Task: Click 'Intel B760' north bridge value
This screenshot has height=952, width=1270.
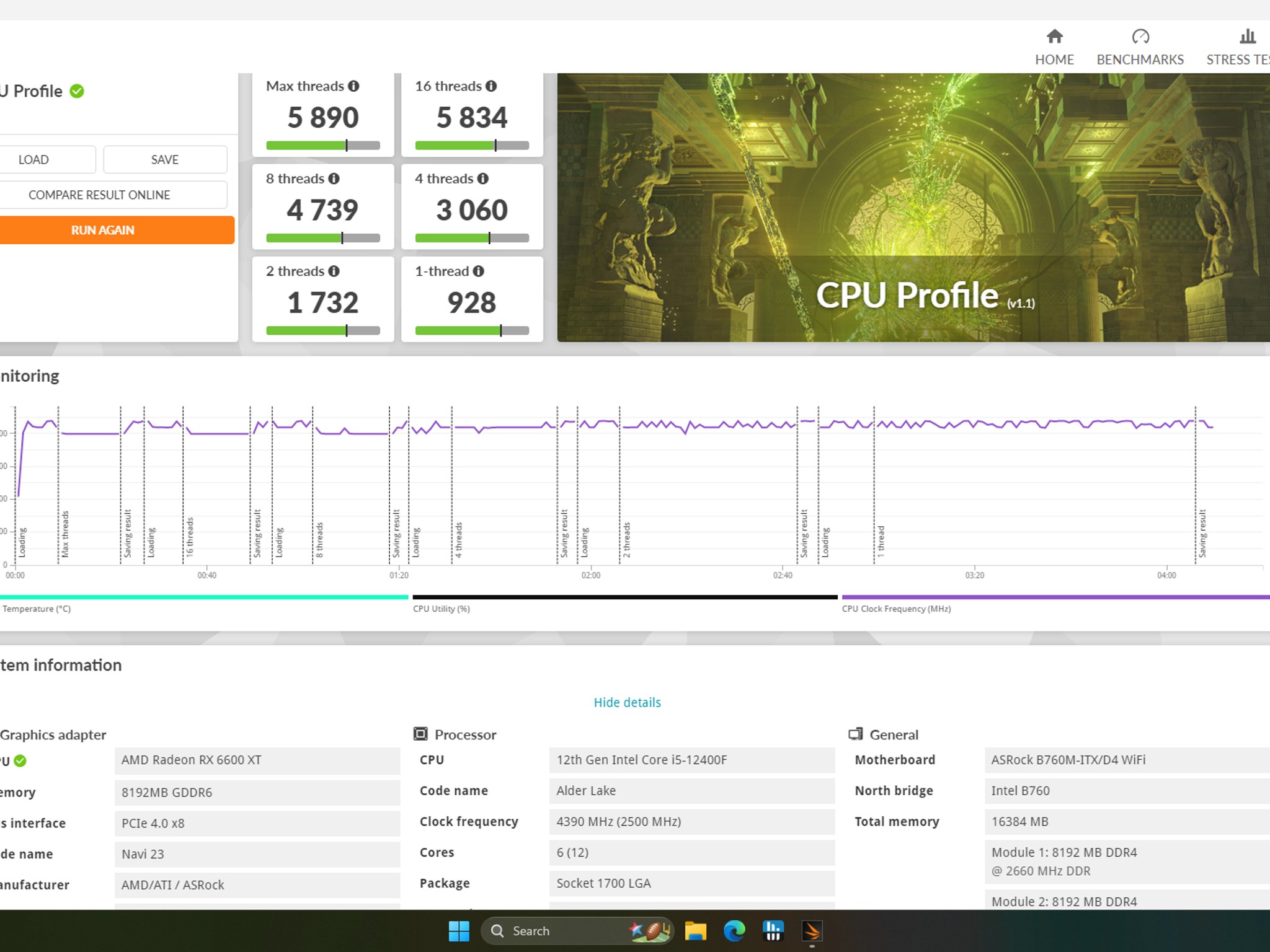Action: (x=1127, y=791)
